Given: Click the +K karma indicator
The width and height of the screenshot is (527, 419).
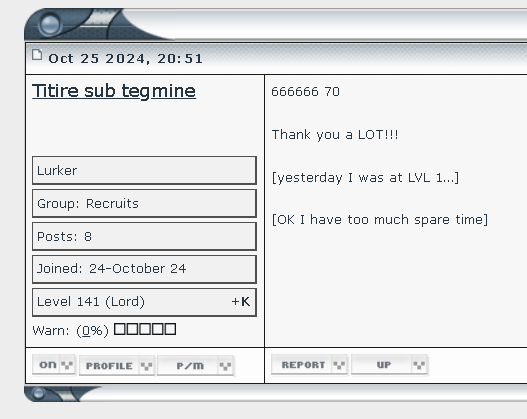Looking at the screenshot, I should click(x=241, y=301).
